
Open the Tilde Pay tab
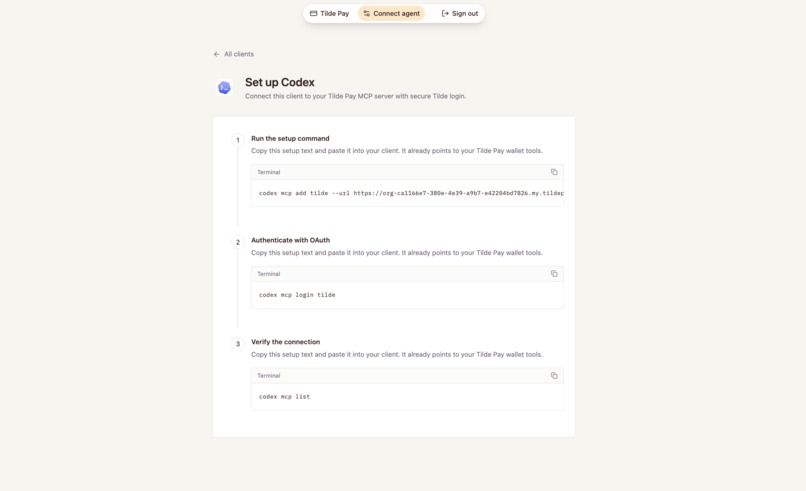[329, 13]
